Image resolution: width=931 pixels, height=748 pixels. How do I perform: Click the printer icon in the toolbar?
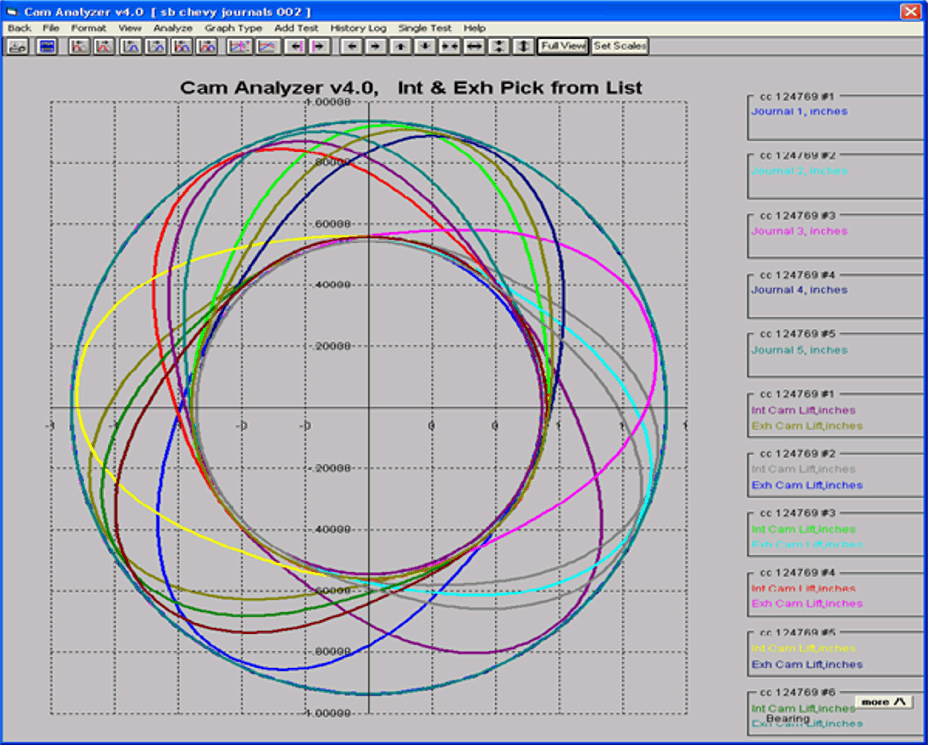(18, 46)
